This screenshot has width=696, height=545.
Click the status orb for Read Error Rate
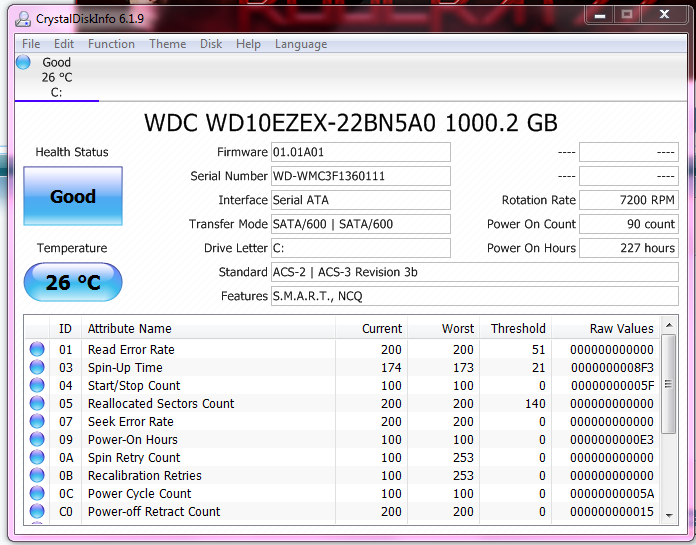coord(37,349)
